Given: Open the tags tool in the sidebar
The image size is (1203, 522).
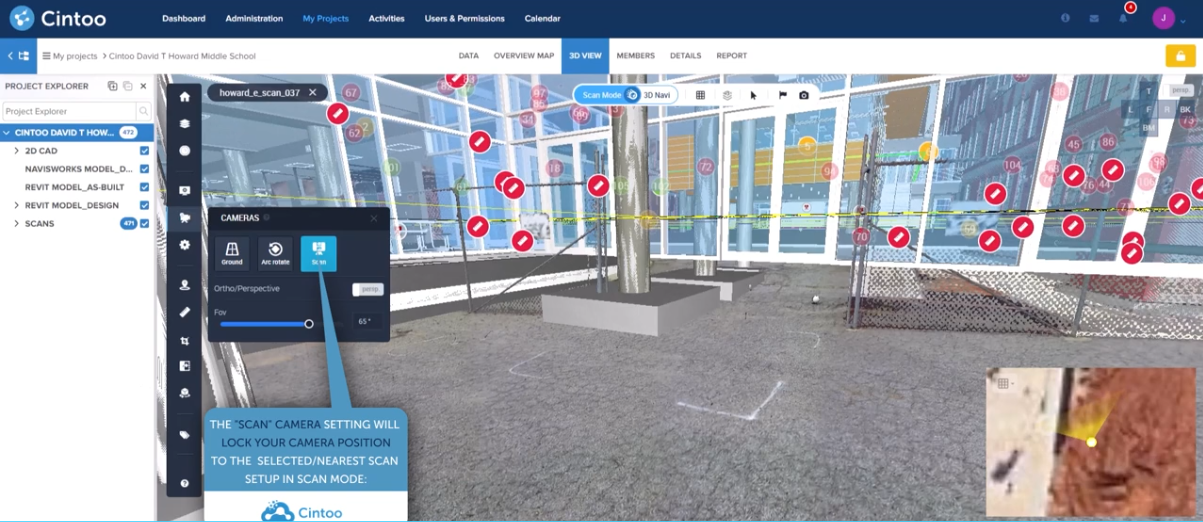Looking at the screenshot, I should tap(184, 435).
